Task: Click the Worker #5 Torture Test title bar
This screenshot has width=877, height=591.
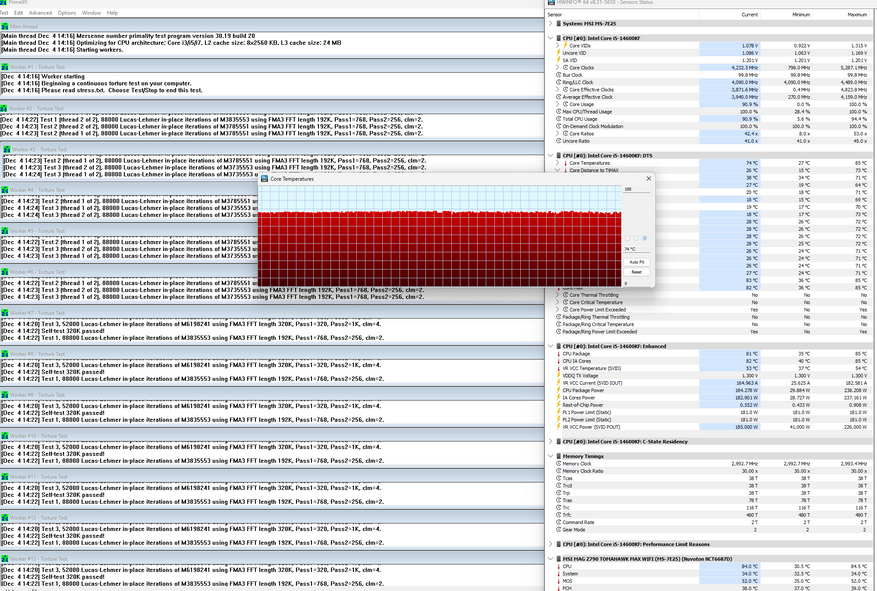Action: click(x=271, y=231)
